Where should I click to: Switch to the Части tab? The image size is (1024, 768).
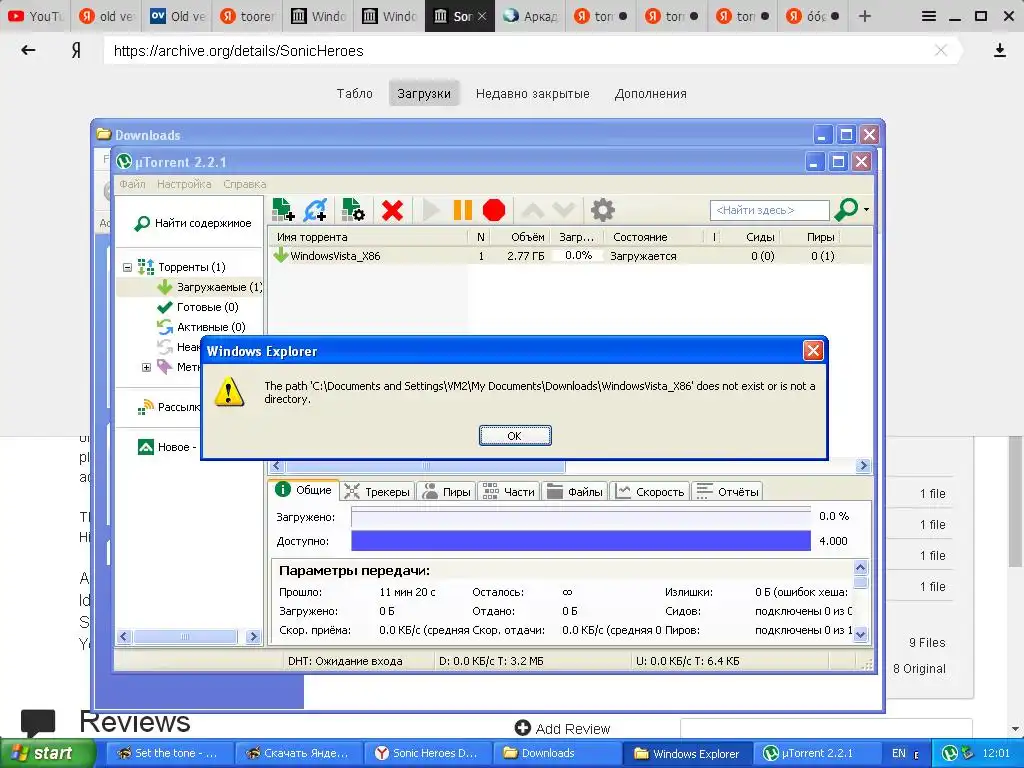[x=509, y=492]
